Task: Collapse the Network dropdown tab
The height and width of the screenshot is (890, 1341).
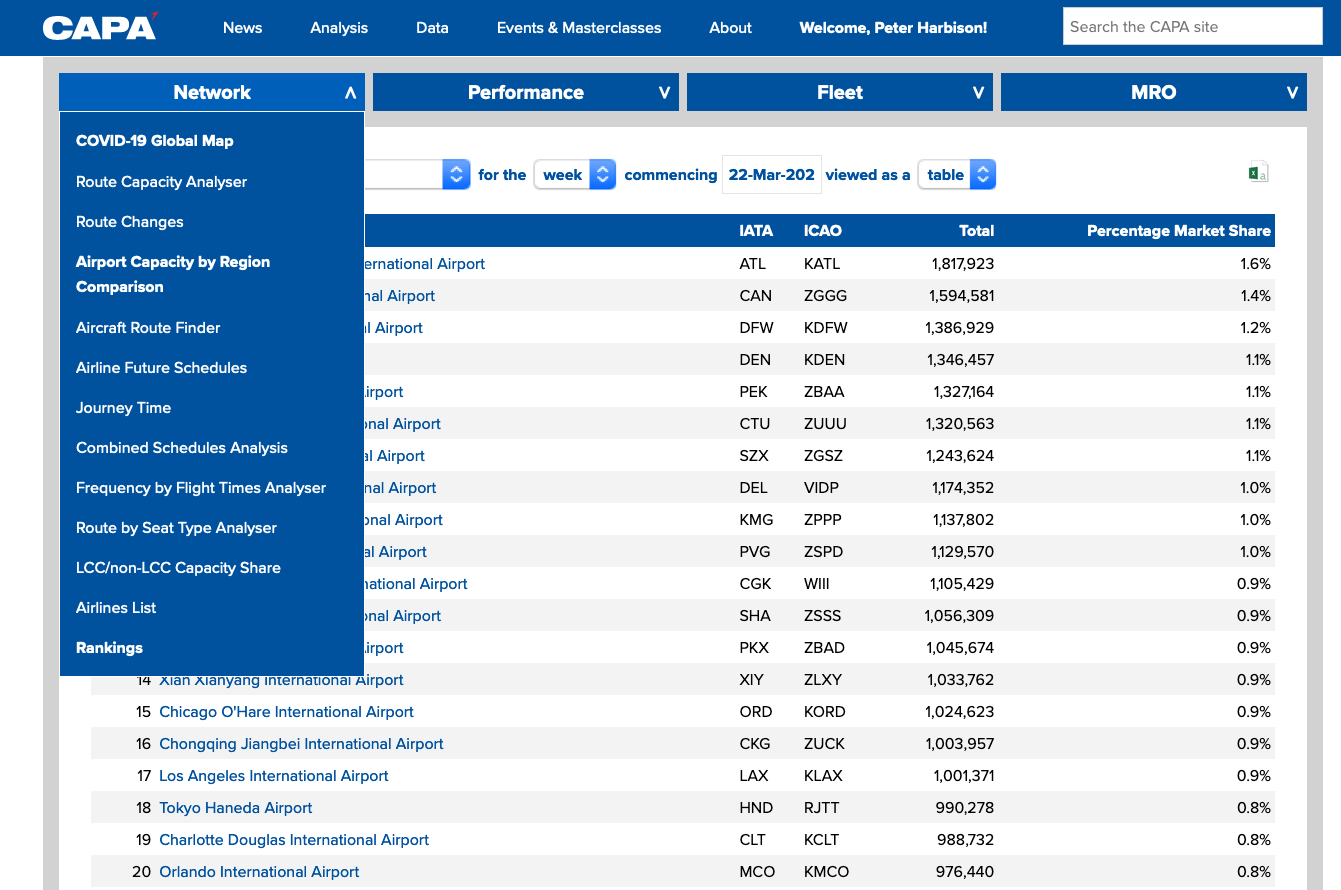Action: coord(212,92)
